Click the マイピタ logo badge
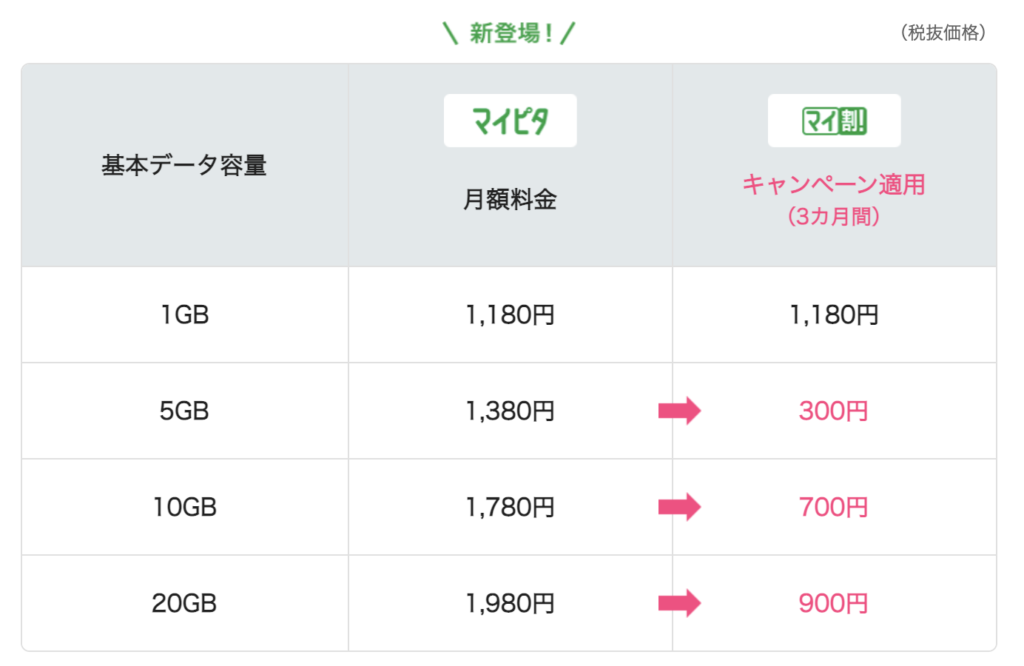The height and width of the screenshot is (666, 1024). pos(510,120)
